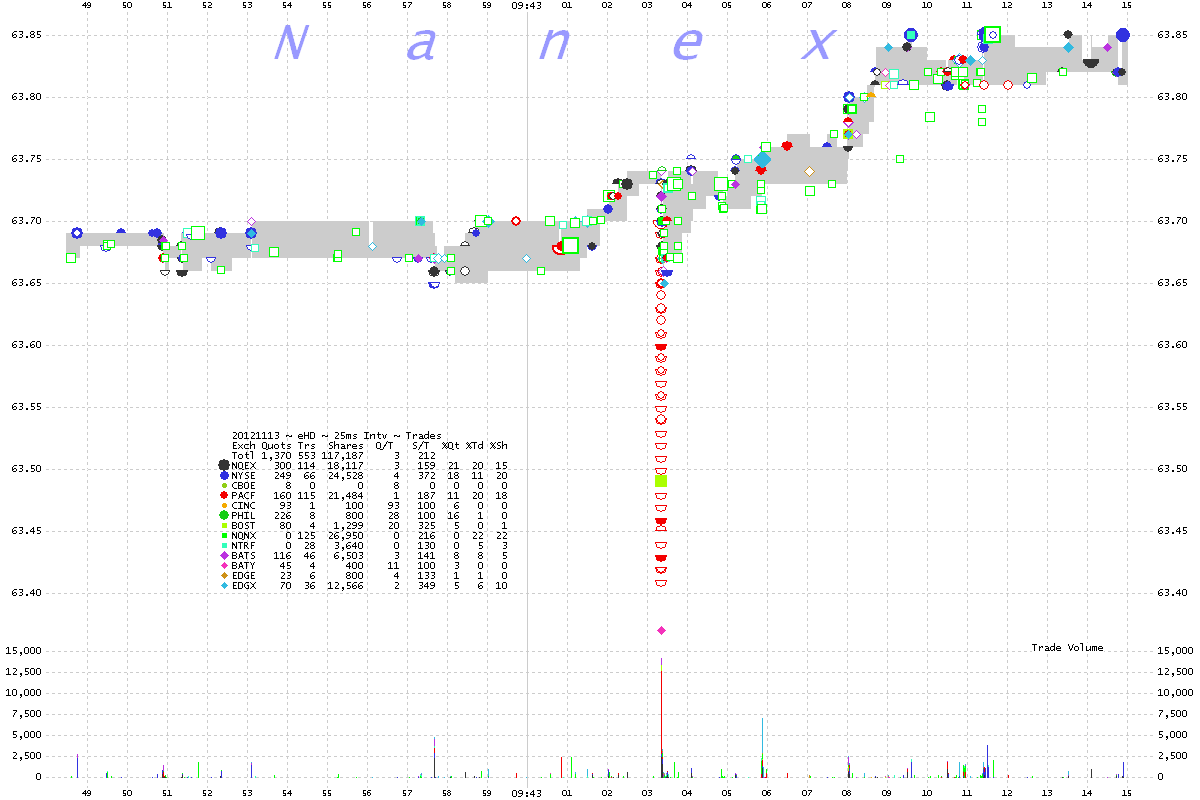The image size is (1200, 800).
Task: Click 2,500 on the right volume axis
Action: pyautogui.click(x=1172, y=755)
